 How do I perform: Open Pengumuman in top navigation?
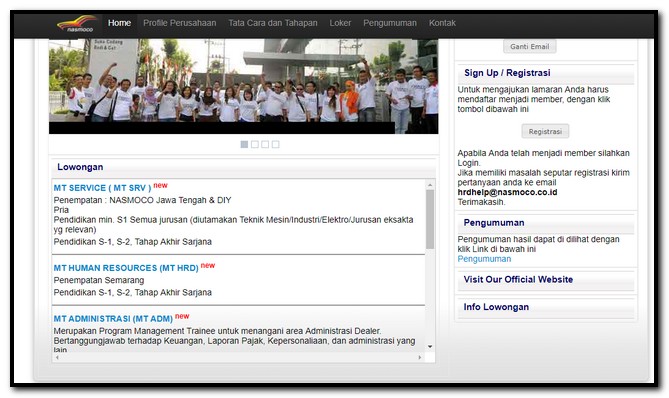pos(390,23)
